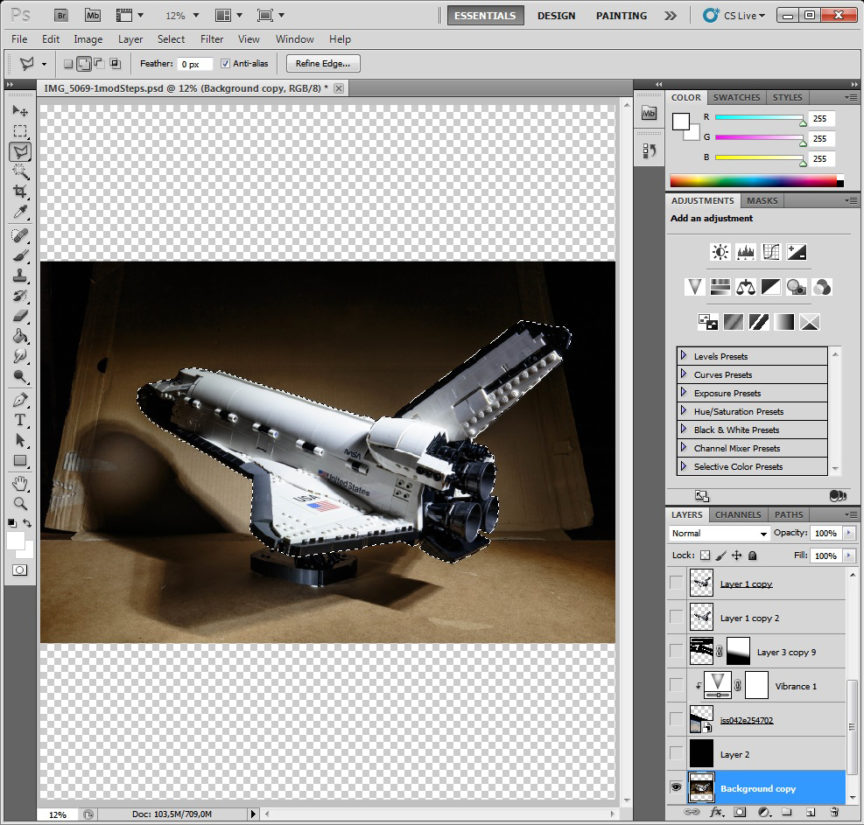Hide the Background copy layer
This screenshot has height=825, width=864.
point(677,788)
